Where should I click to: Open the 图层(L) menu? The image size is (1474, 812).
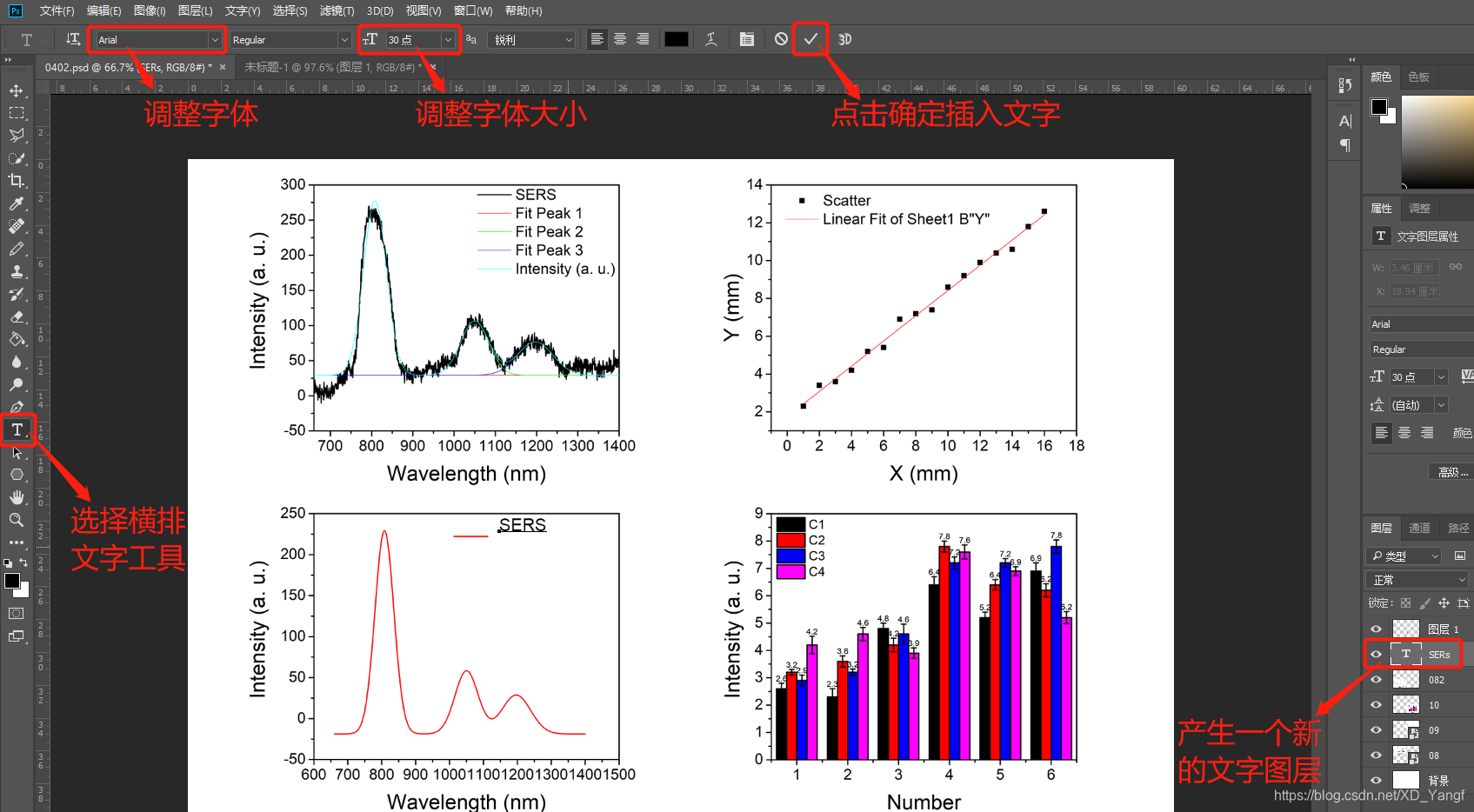[x=195, y=11]
